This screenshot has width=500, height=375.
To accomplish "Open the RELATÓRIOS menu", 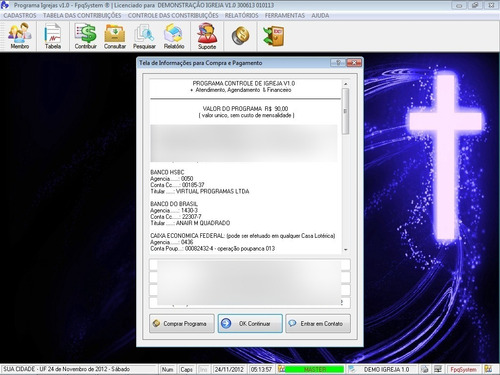I will point(241,15).
